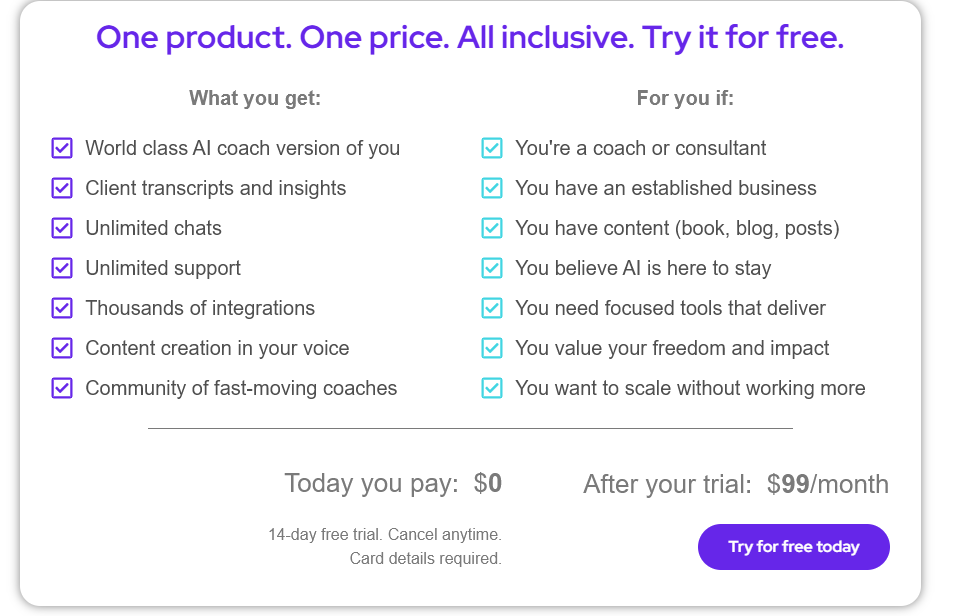Screen dimensions: 964x616
Task: Toggle the 'You're a coach or consultant' checkbox
Action: pos(492,148)
